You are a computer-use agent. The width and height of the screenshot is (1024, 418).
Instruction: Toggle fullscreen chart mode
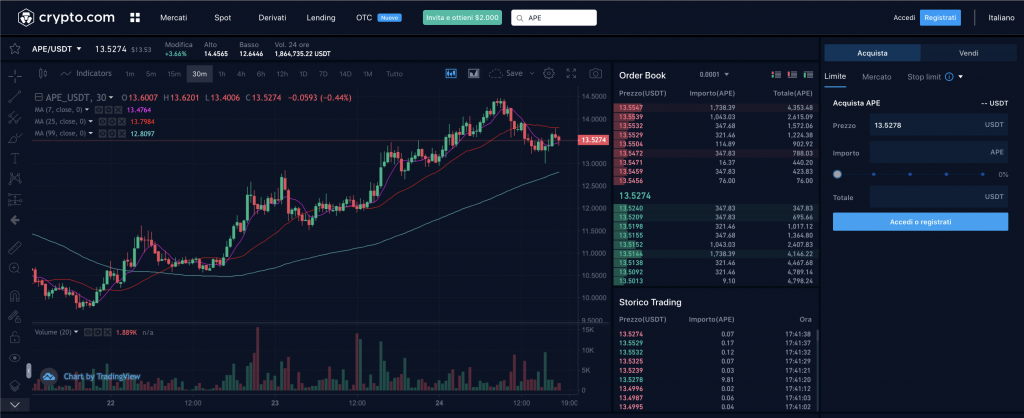pos(571,73)
